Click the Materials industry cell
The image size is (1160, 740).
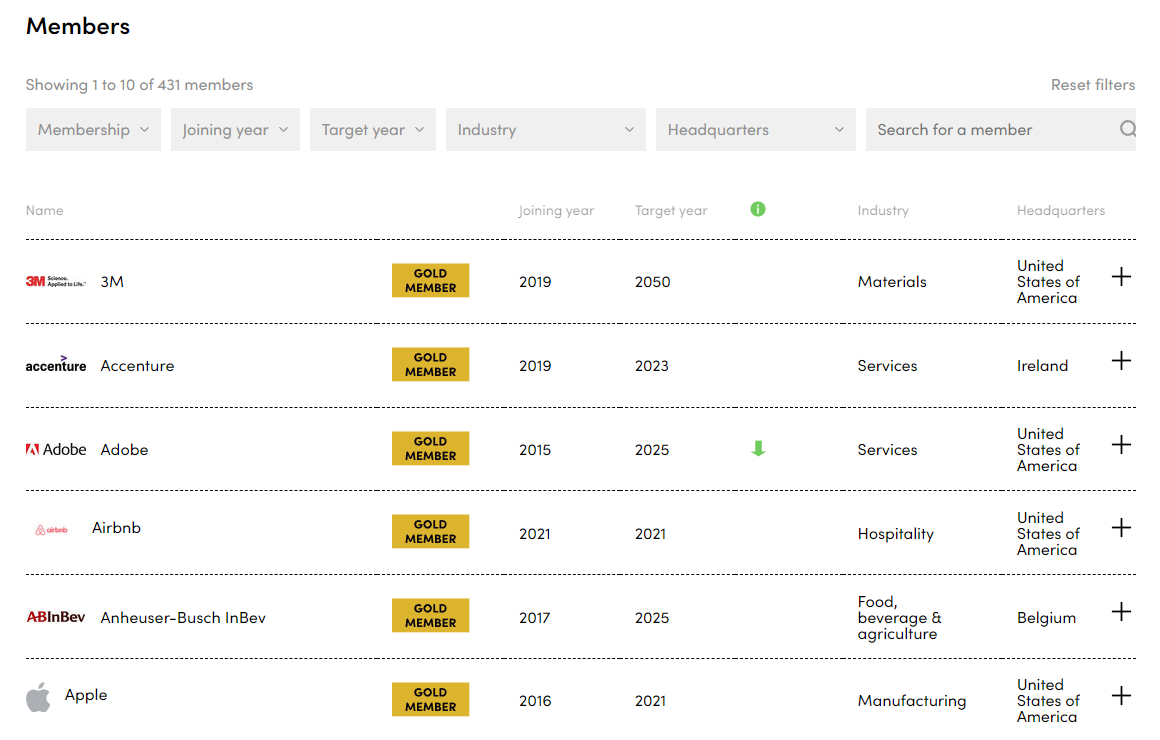coord(892,281)
